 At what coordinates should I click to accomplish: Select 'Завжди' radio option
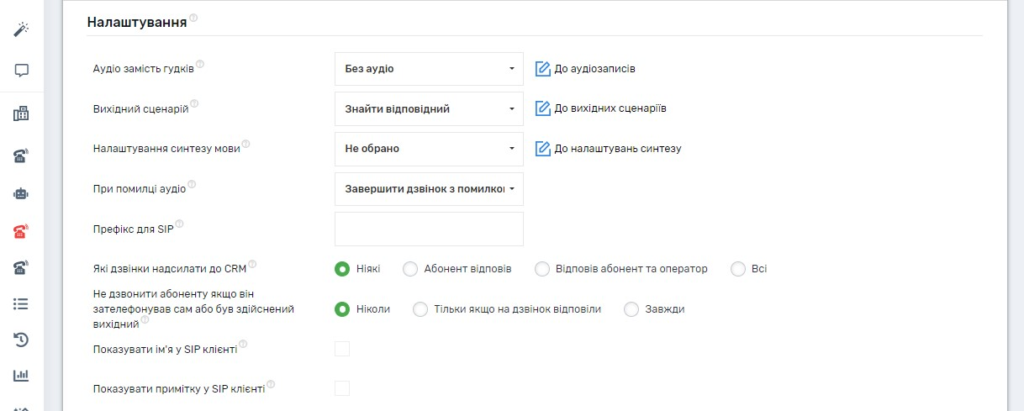click(x=631, y=309)
